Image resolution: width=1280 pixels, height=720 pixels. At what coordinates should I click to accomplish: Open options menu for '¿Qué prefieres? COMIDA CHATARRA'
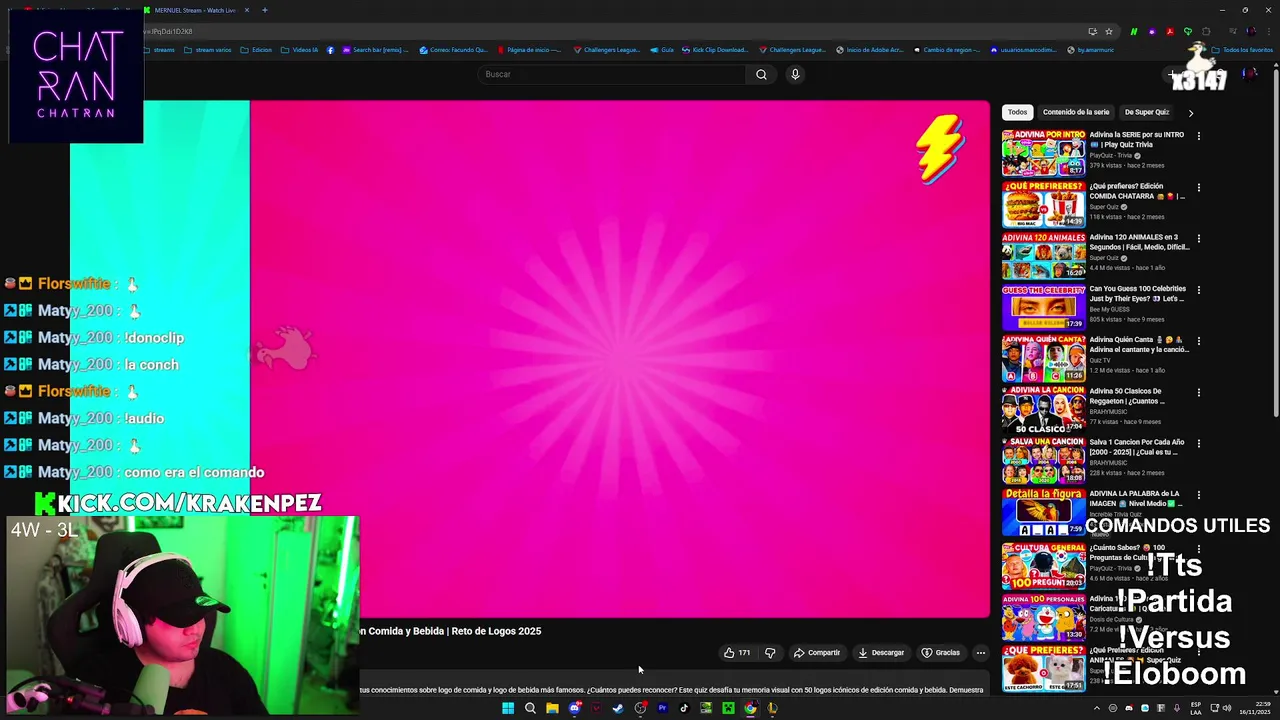[1198, 187]
